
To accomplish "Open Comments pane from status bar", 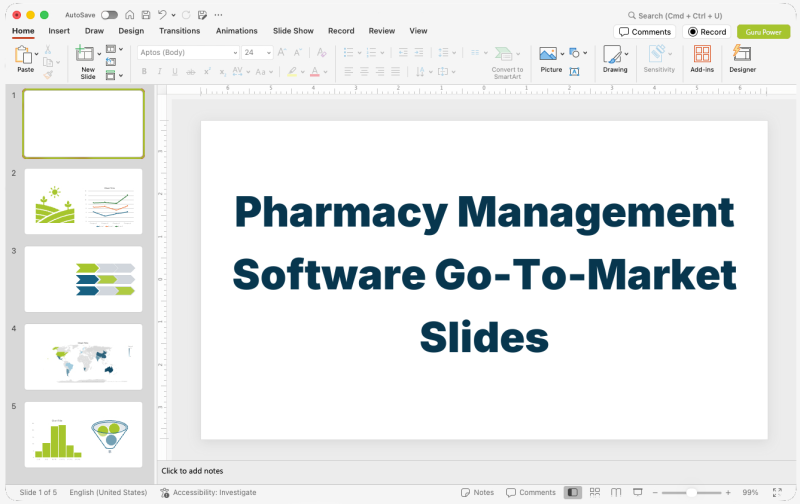I will coord(531,492).
